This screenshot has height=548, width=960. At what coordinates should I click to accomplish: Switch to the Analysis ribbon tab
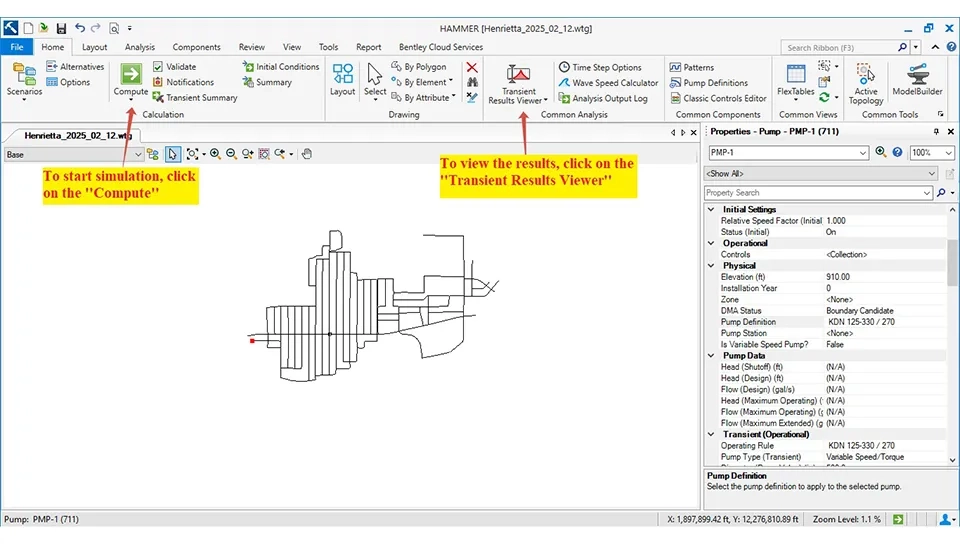(140, 47)
